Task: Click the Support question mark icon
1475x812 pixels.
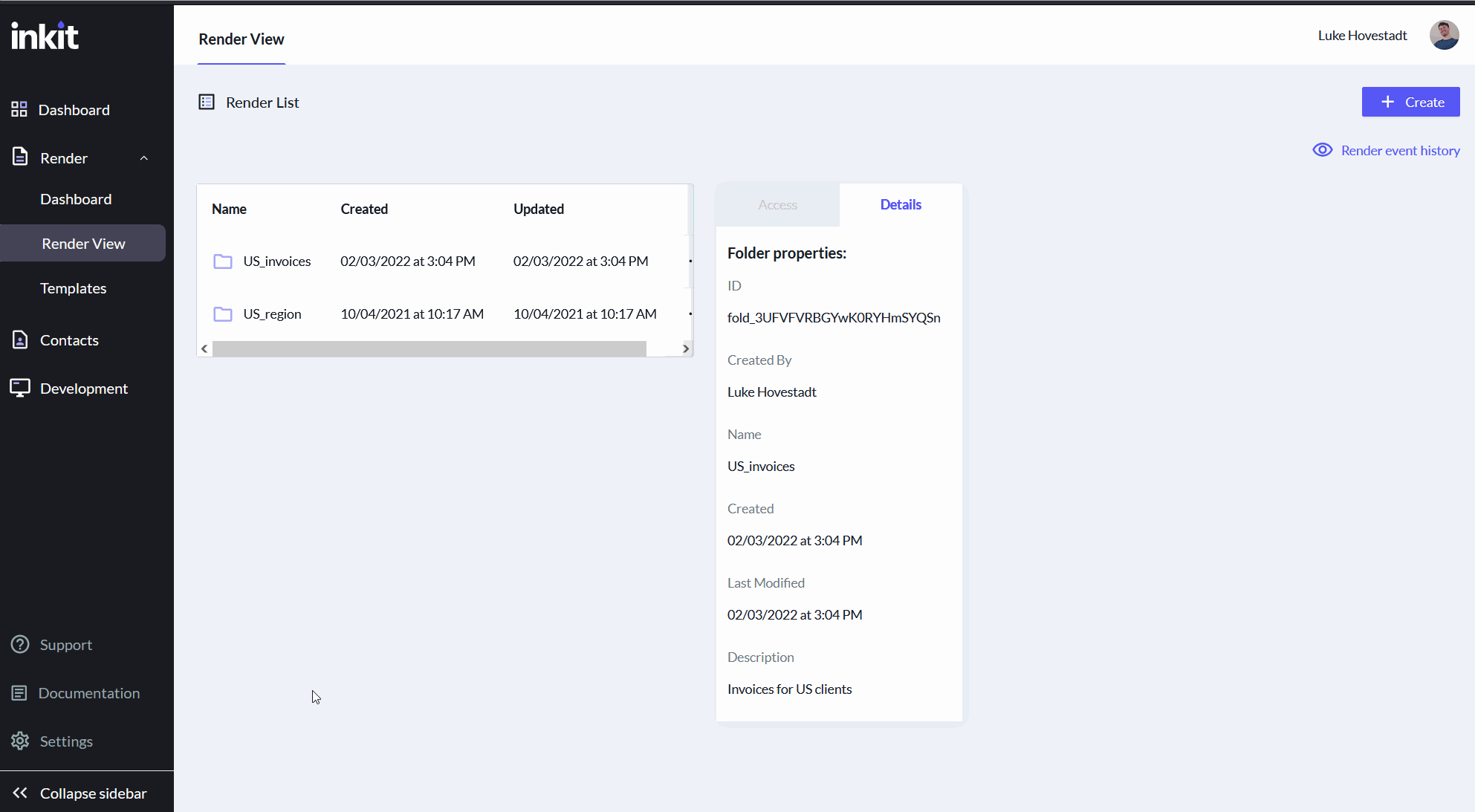Action: (x=20, y=645)
